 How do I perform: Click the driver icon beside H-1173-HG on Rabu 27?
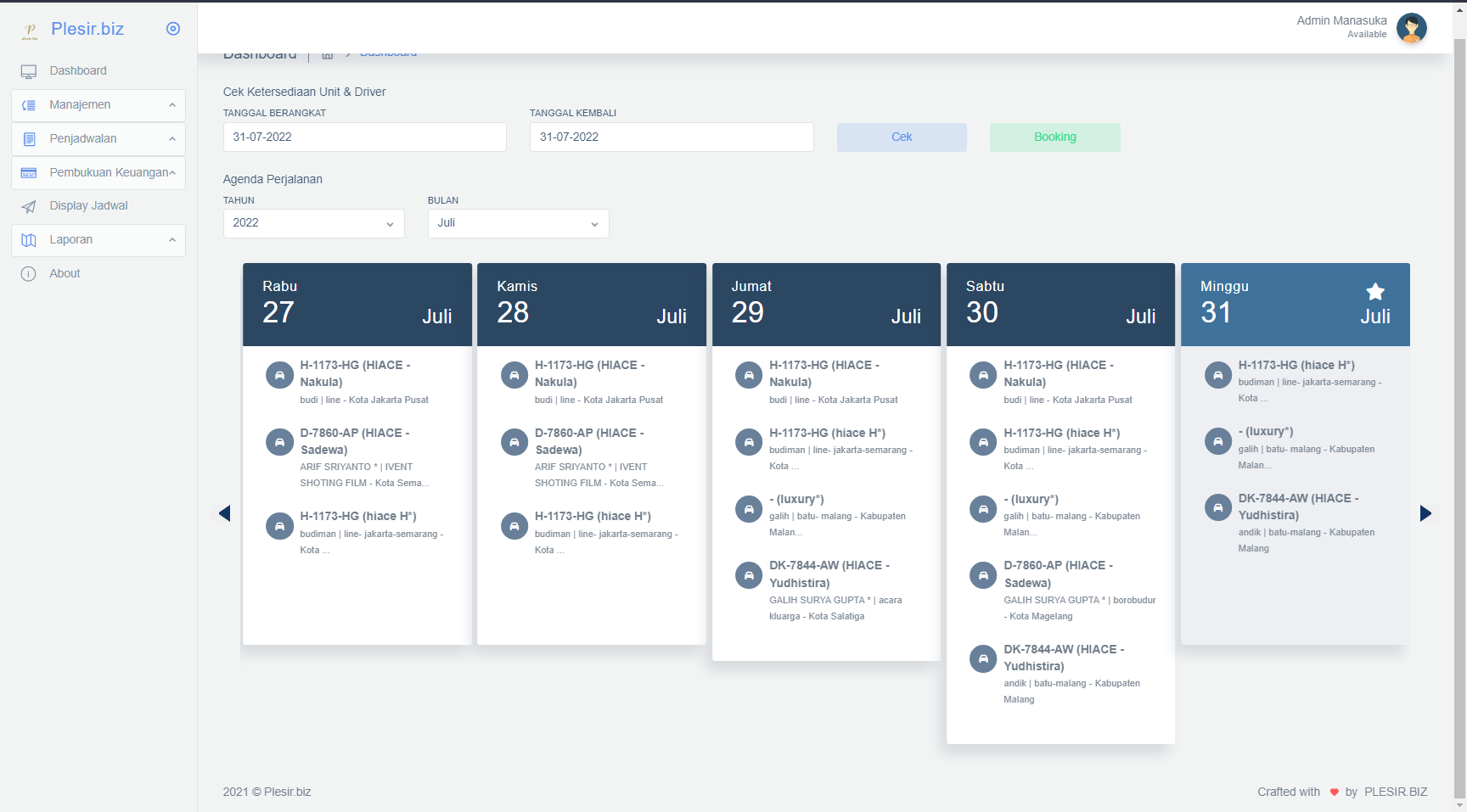279,374
